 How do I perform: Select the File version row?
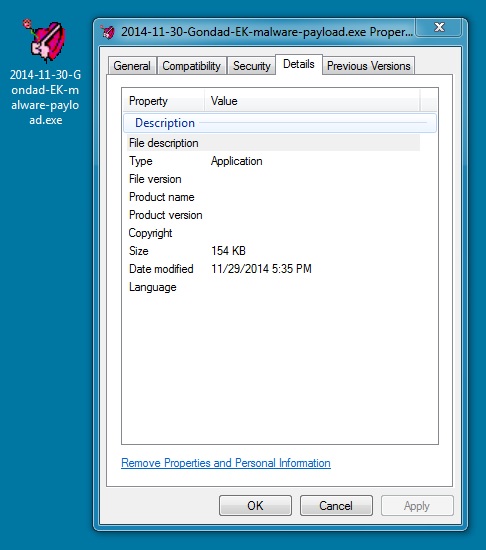tap(274, 179)
